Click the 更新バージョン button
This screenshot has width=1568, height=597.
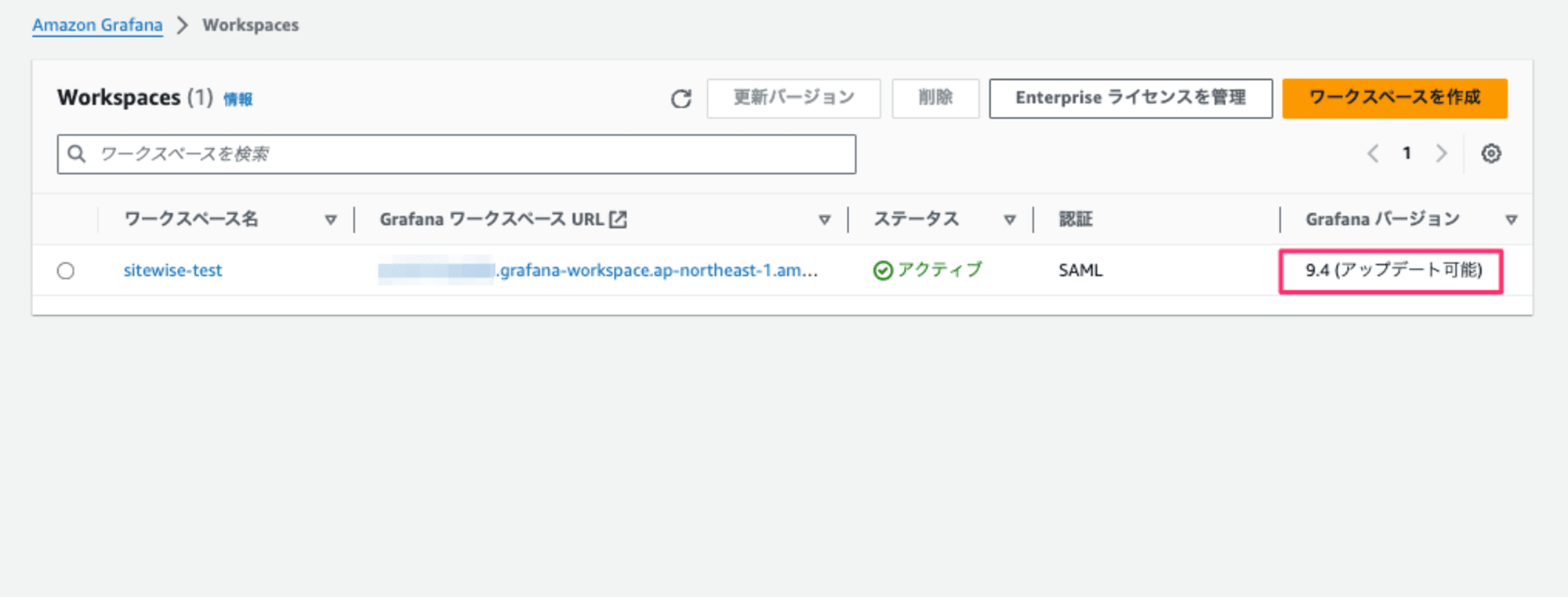(x=793, y=98)
